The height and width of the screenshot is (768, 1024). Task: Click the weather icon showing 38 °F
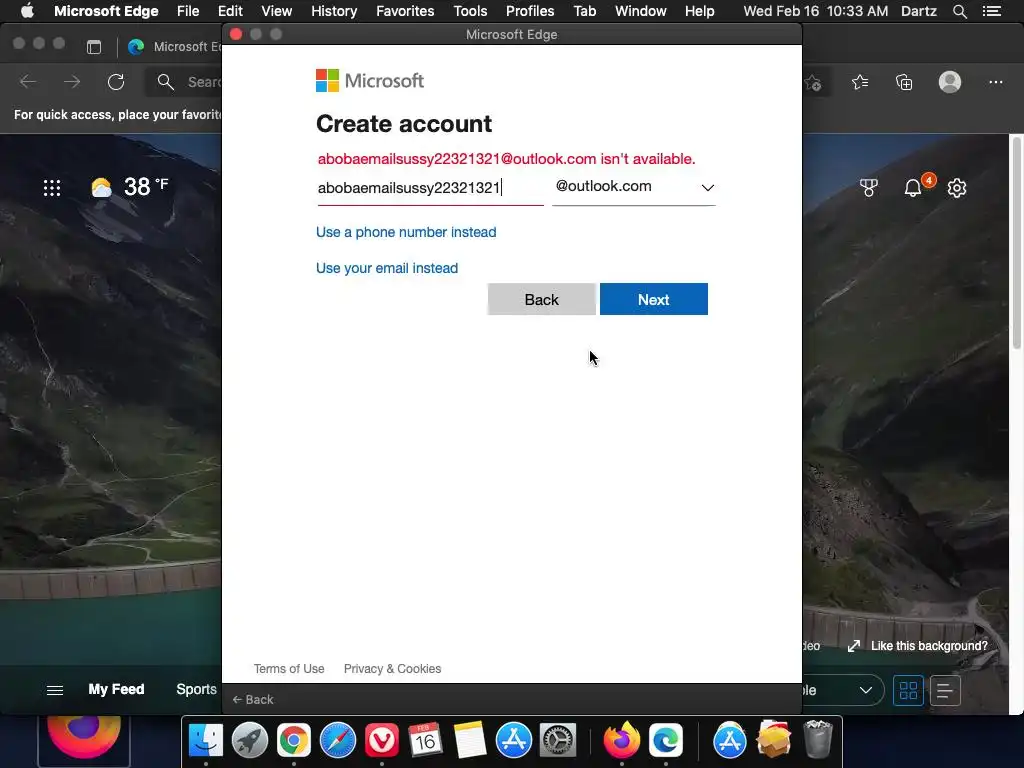(101, 187)
